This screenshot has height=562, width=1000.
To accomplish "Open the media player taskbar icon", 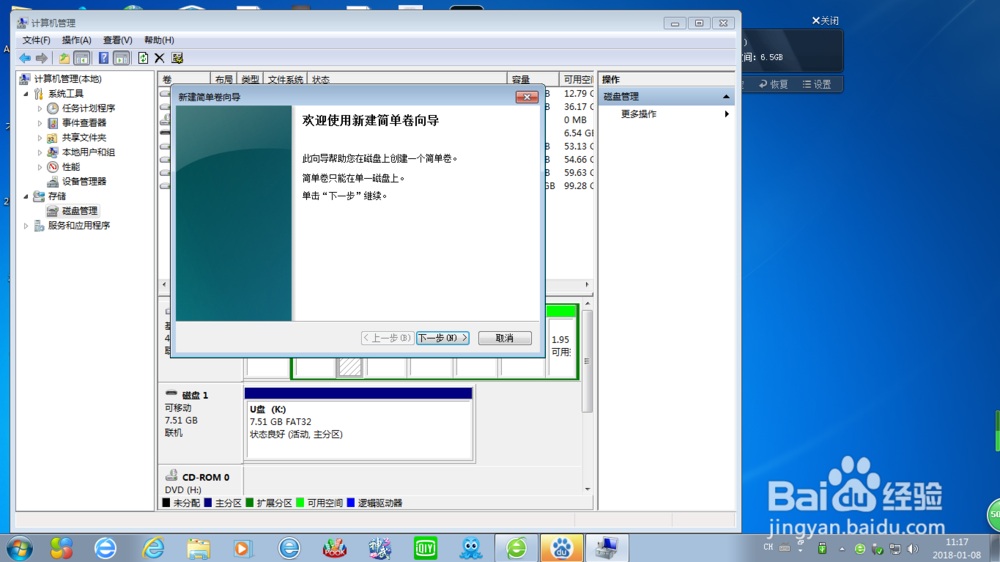I will (x=242, y=549).
